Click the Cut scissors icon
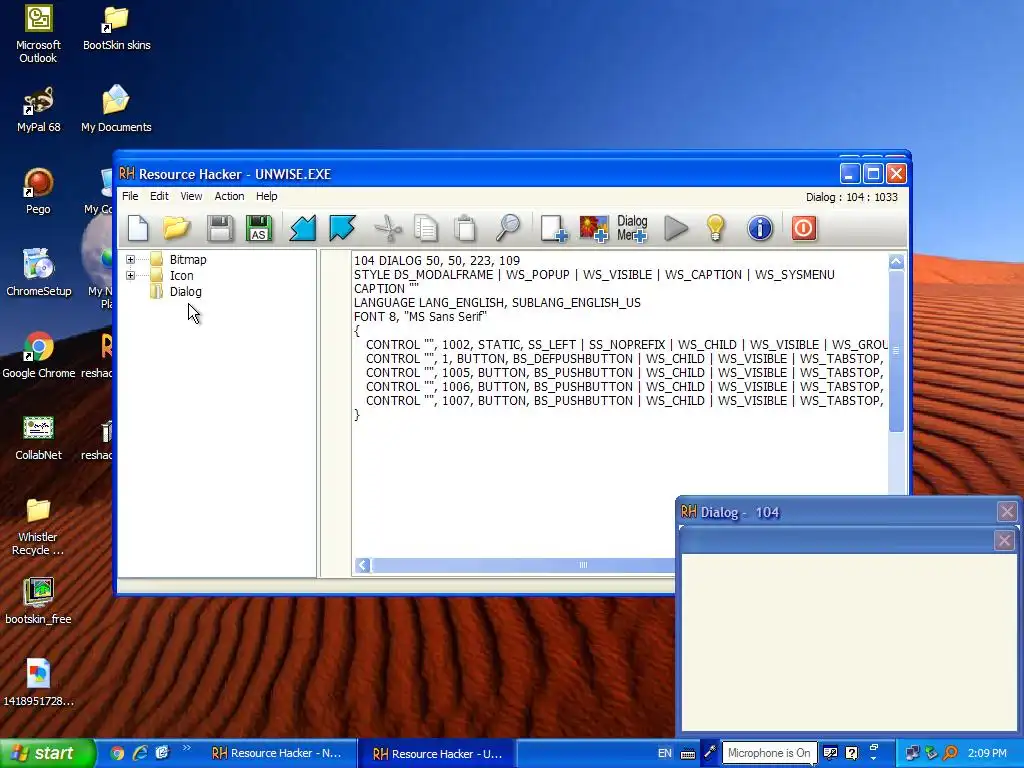This screenshot has width=1024, height=768. tap(388, 228)
